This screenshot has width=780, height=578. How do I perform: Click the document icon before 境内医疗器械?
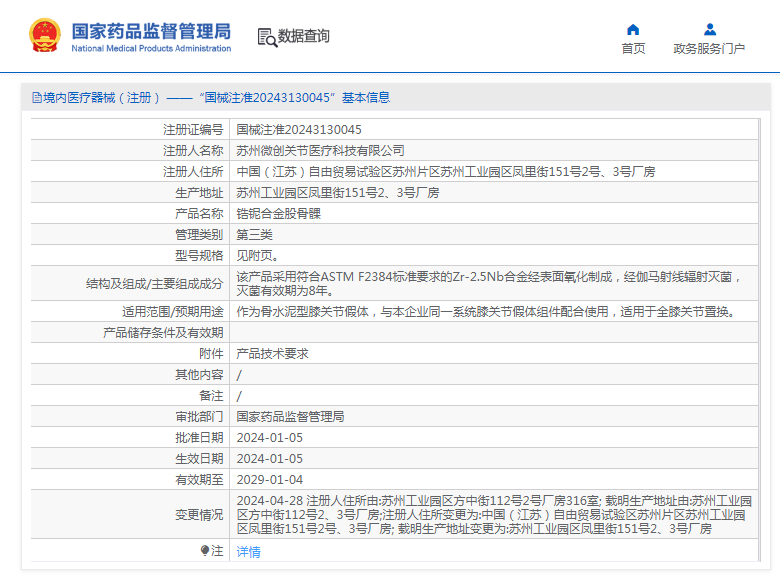[36, 98]
